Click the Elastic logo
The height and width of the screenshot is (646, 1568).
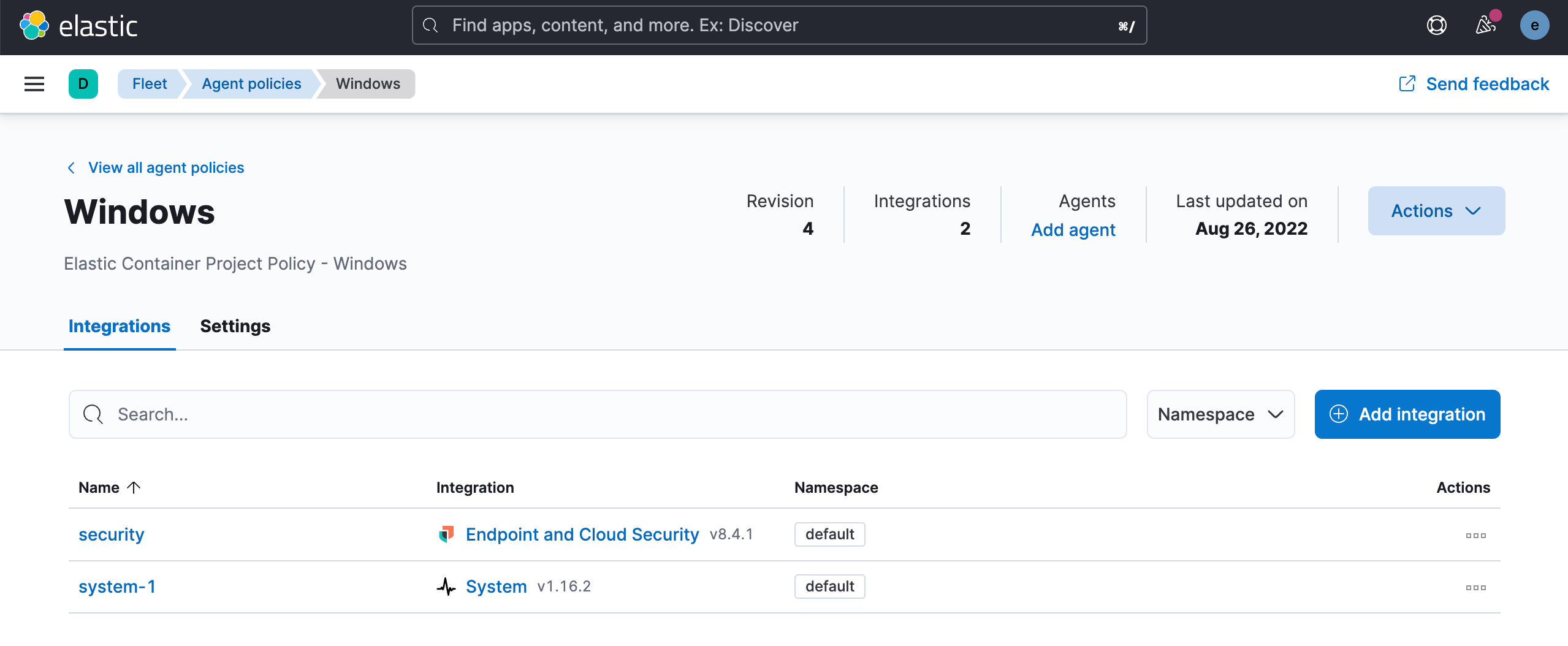pos(78,26)
